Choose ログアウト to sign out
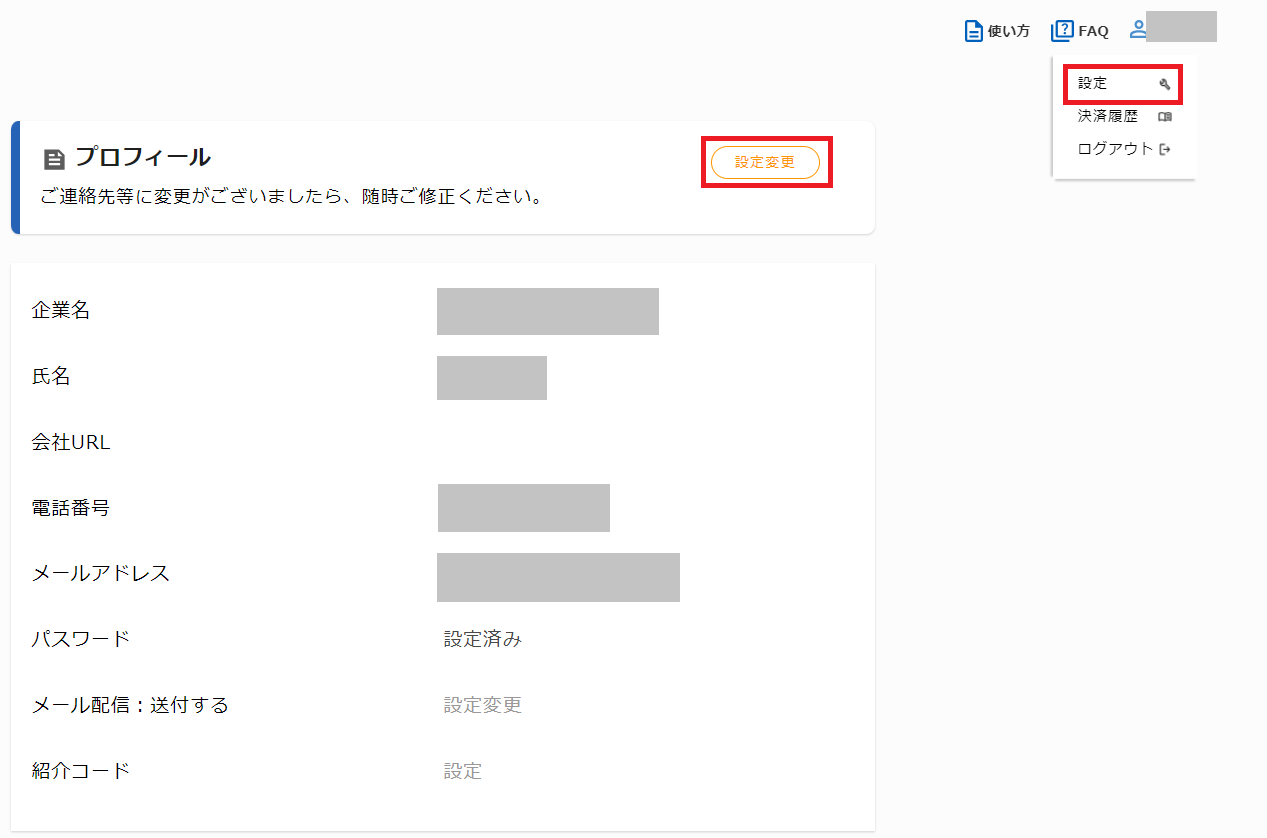This screenshot has width=1267, height=838. pos(1115,148)
